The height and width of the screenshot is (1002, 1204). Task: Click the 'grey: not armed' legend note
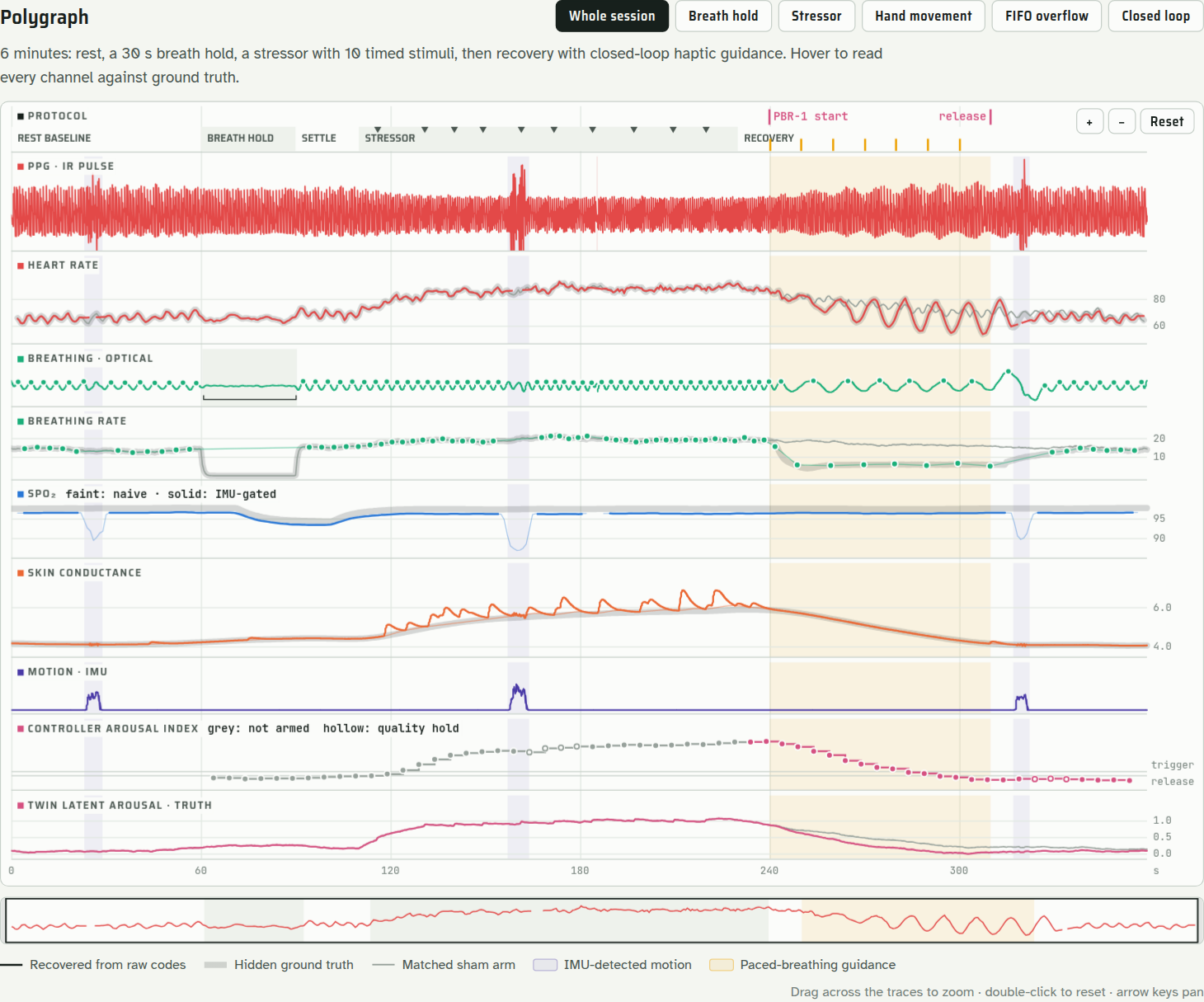pos(258,728)
